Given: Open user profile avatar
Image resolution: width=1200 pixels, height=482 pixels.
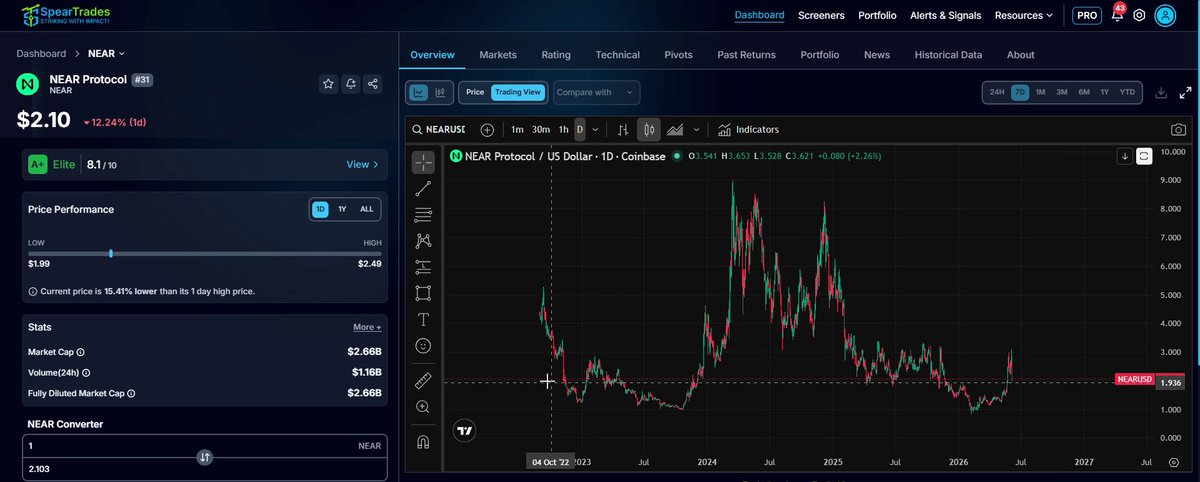Looking at the screenshot, I should click(x=1165, y=15).
